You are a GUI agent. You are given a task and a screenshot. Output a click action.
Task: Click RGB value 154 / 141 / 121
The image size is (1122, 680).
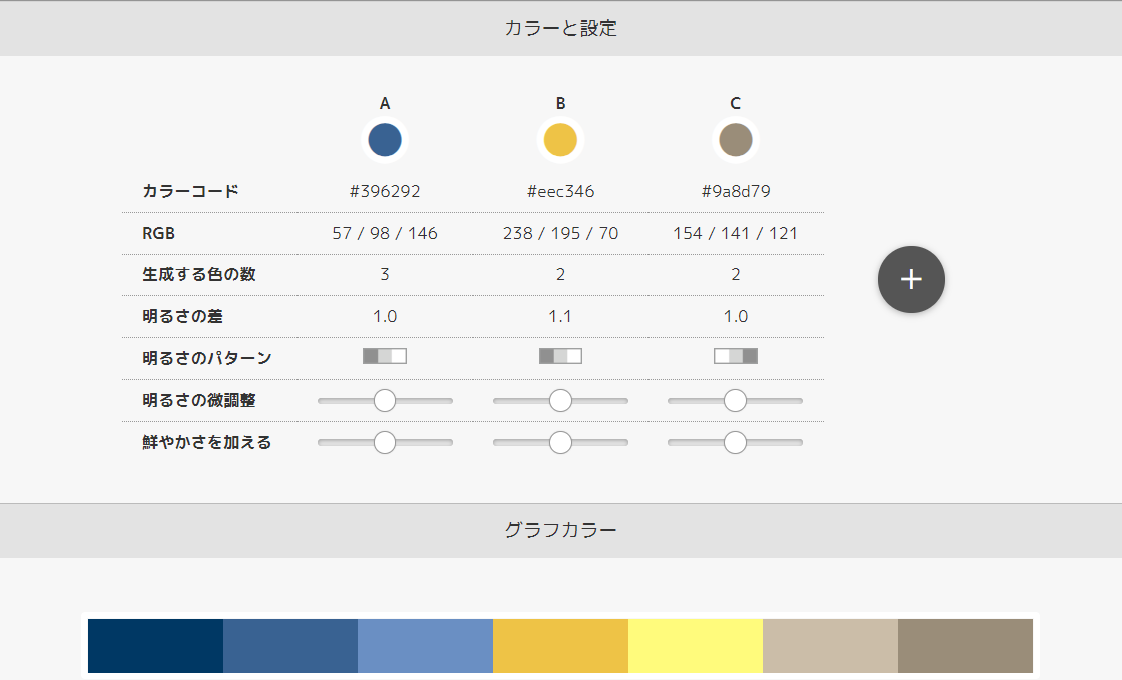tap(736, 233)
